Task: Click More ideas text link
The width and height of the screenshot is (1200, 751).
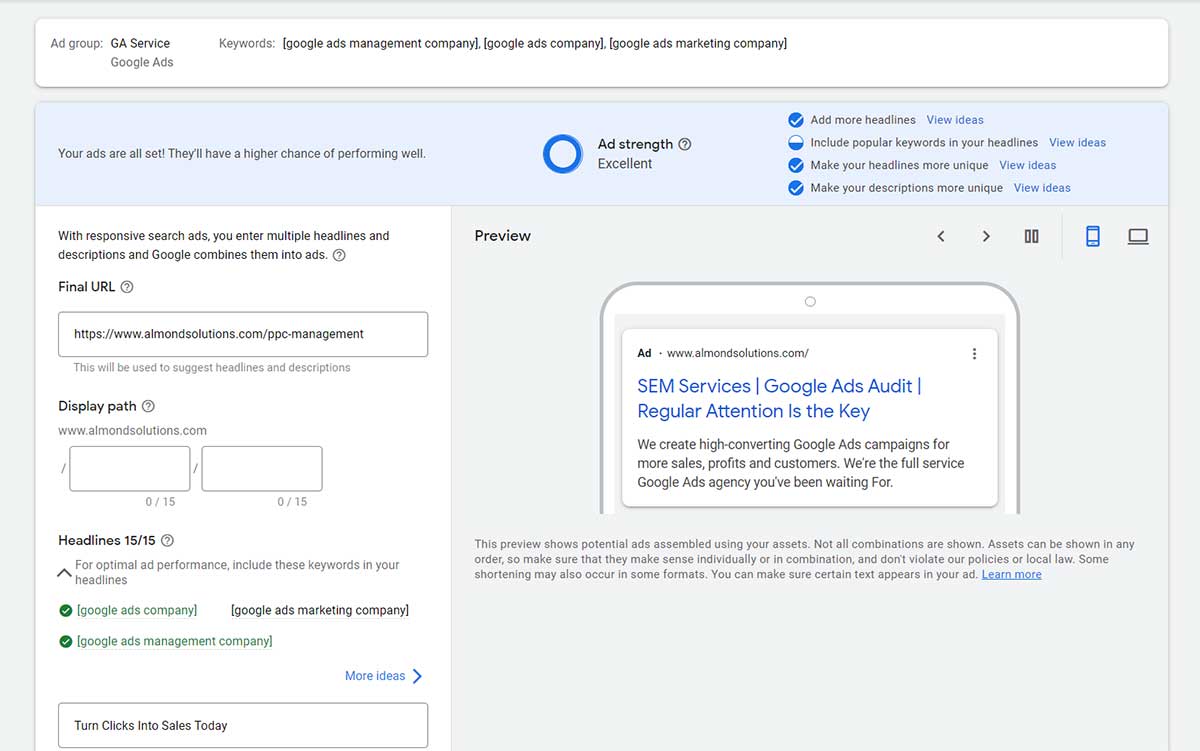Action: (x=375, y=676)
